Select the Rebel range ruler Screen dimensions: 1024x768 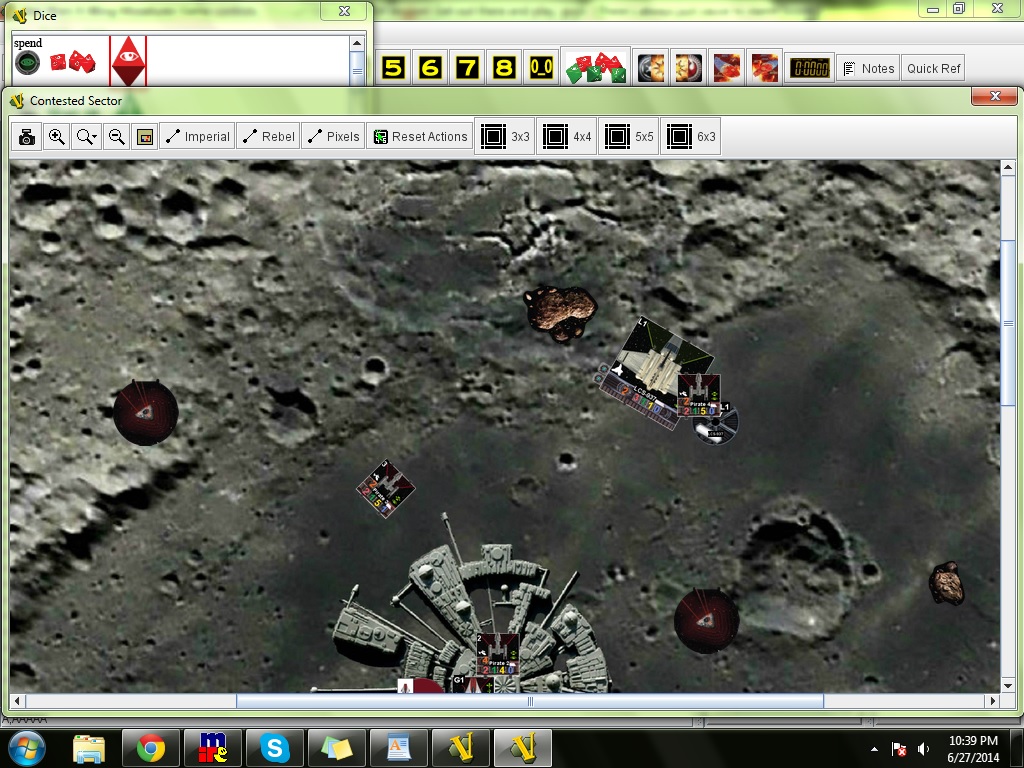point(268,137)
